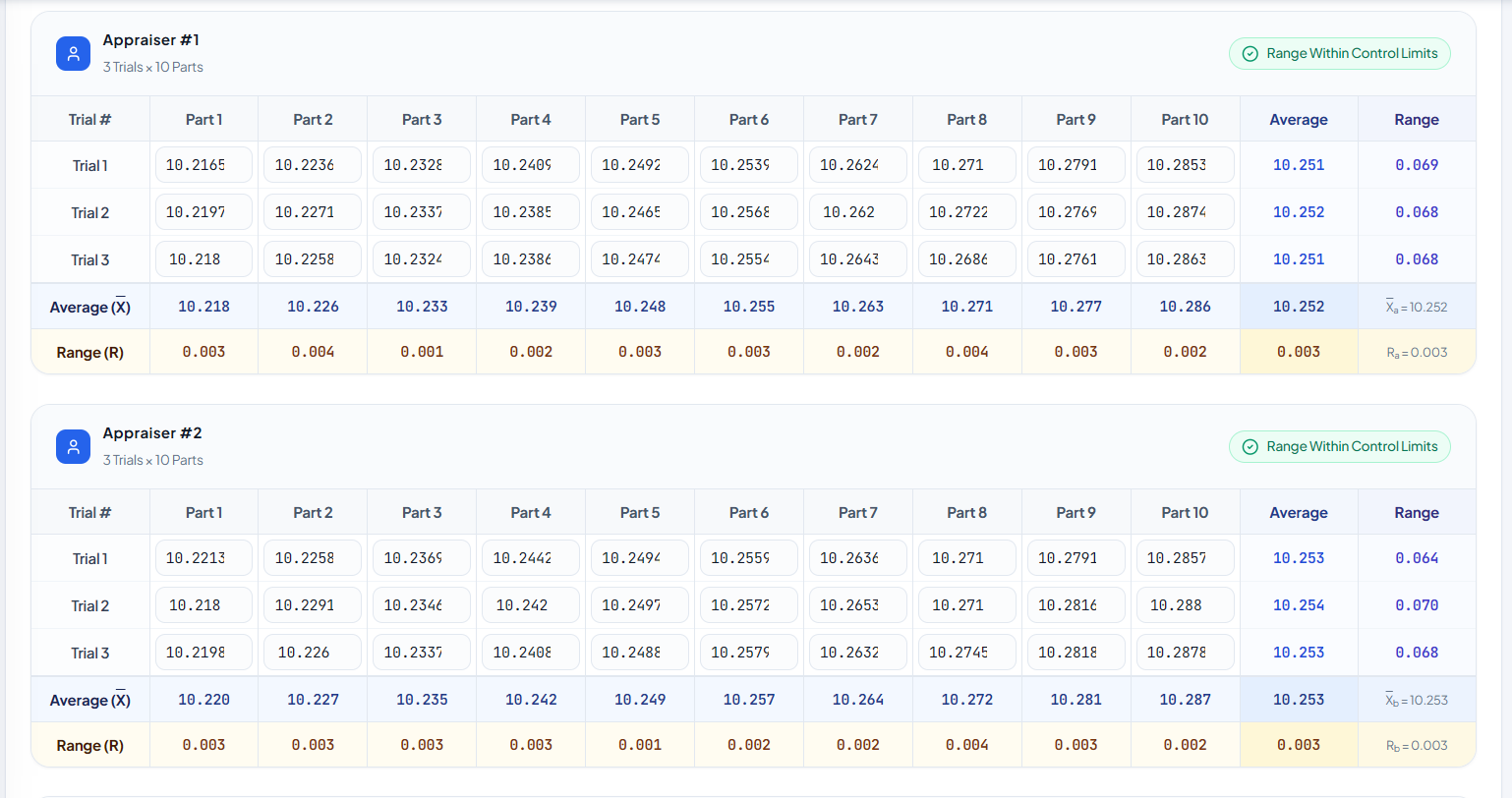Viewport: 1512px width, 798px height.
Task: Edit Appraiser #1 Trial 2 Part 7 value 10.262
Action: (x=857, y=212)
